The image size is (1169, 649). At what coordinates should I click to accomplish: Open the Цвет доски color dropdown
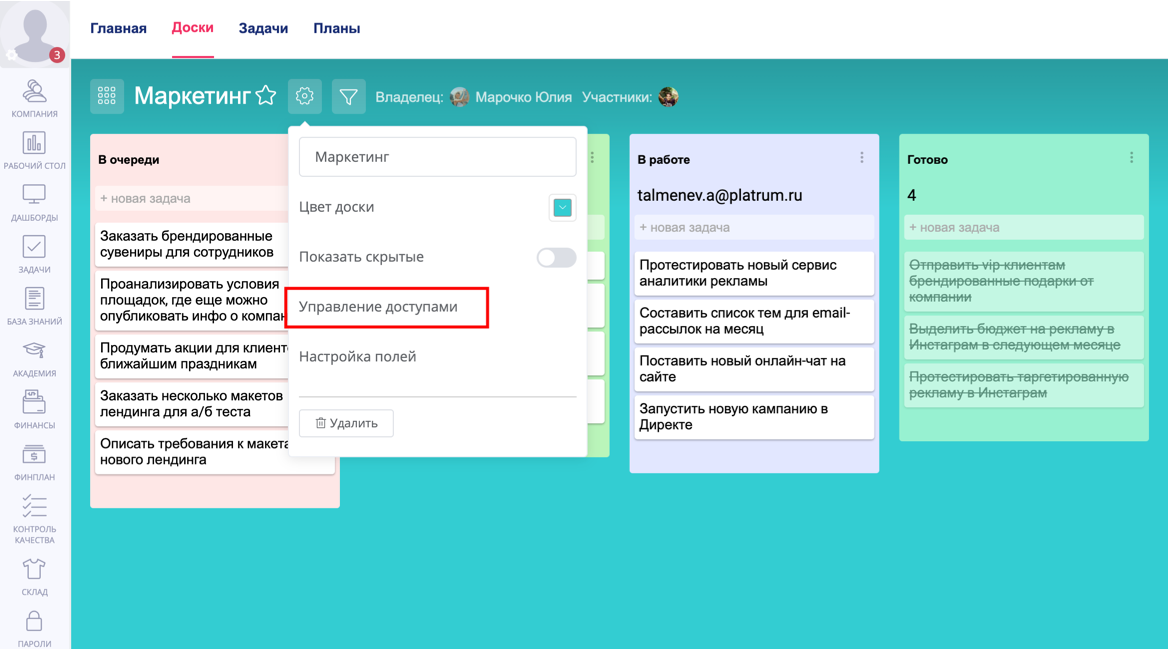coord(562,207)
